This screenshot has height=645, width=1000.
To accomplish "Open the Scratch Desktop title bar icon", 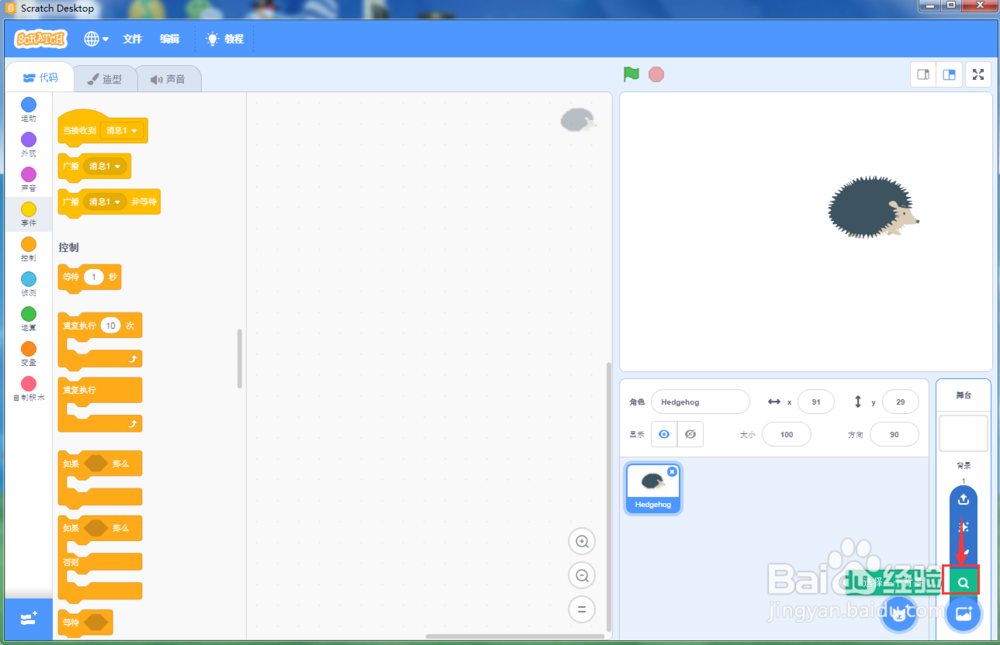I will 10,8.
